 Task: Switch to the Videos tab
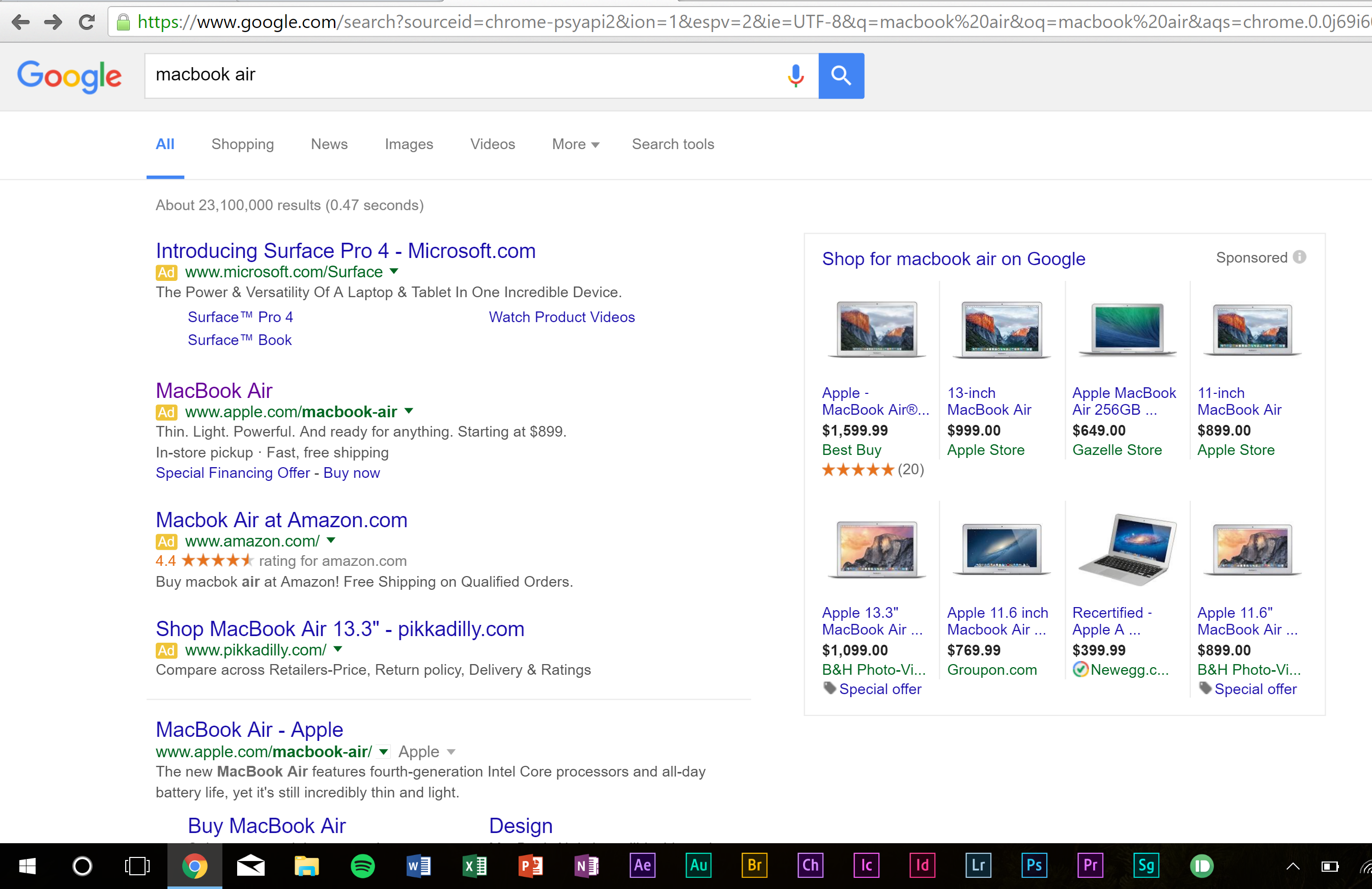492,144
